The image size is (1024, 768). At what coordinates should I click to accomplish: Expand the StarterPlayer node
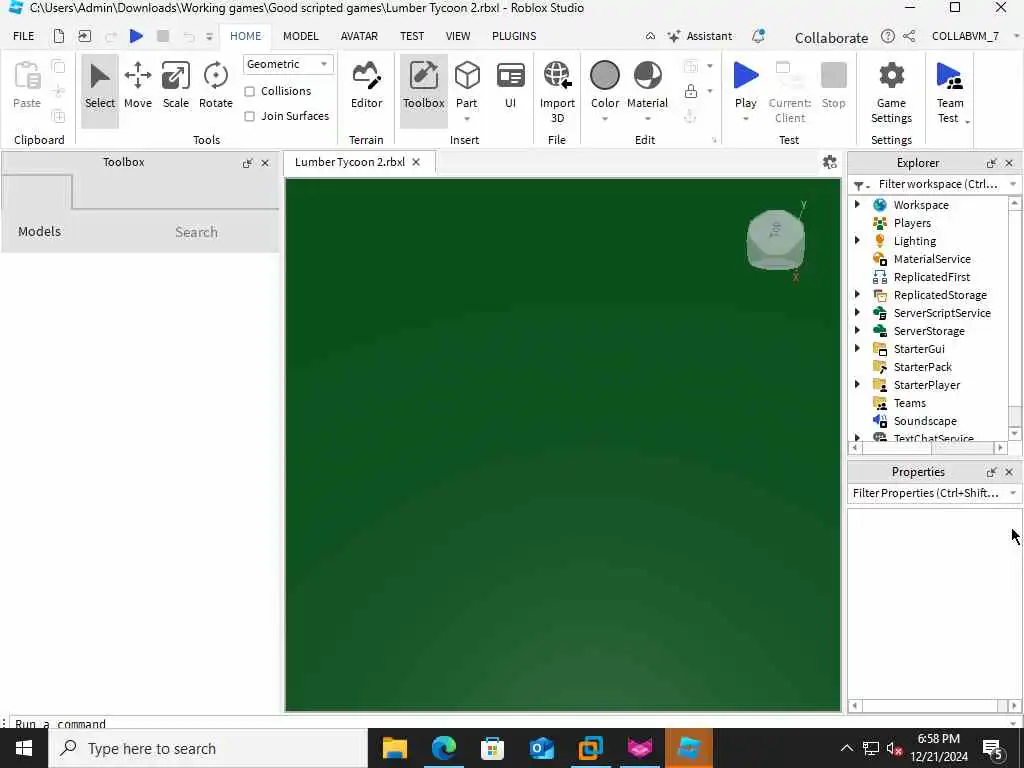(857, 384)
